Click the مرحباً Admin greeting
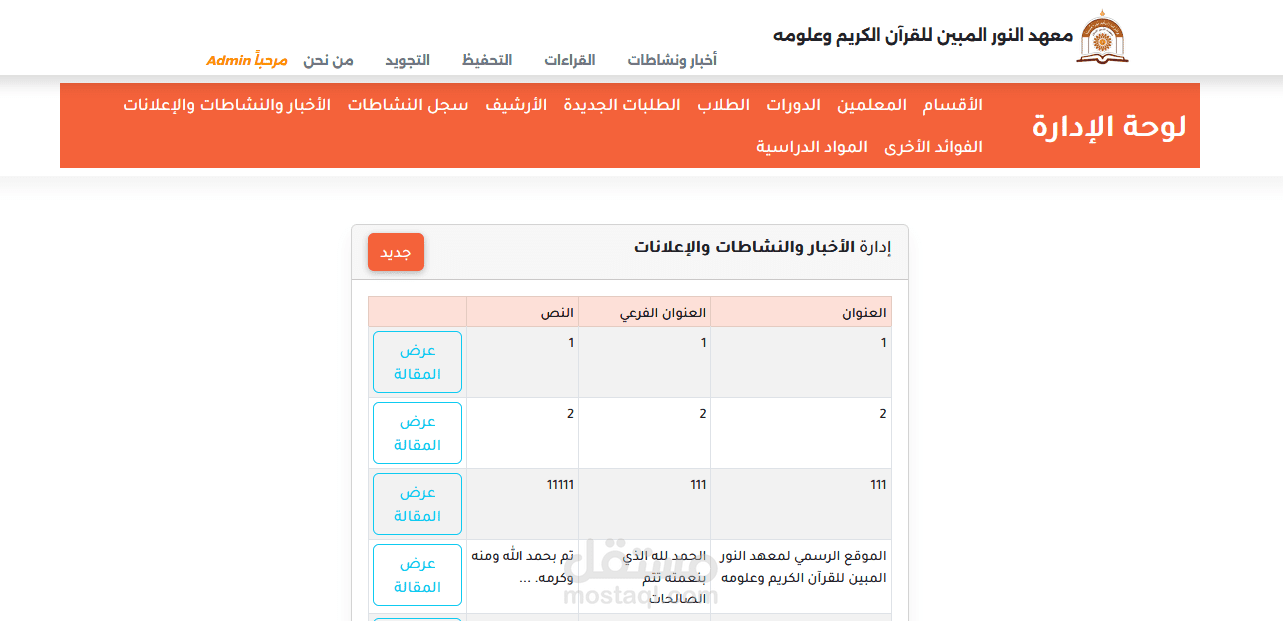This screenshot has width=1283, height=621. [x=247, y=60]
